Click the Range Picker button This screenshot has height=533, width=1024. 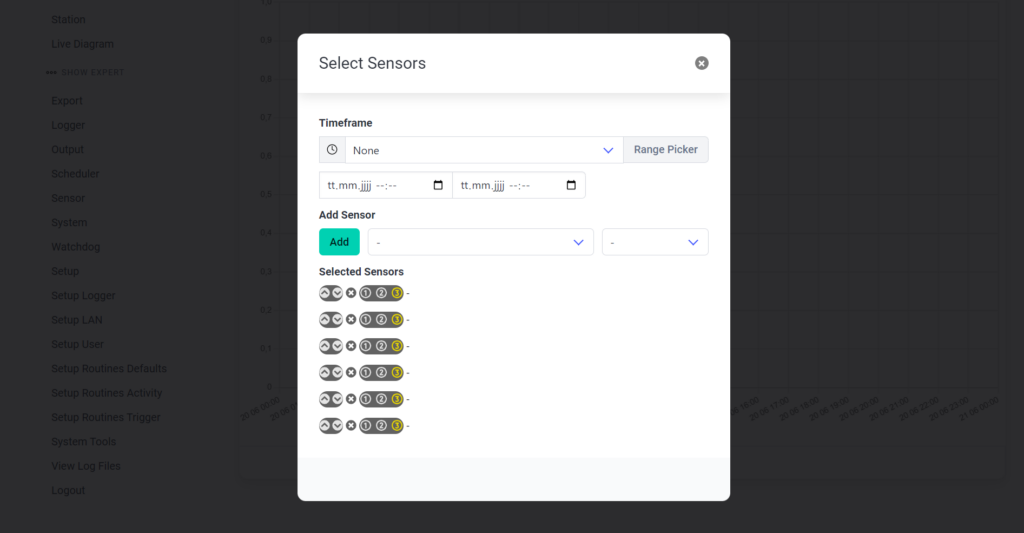(665, 150)
